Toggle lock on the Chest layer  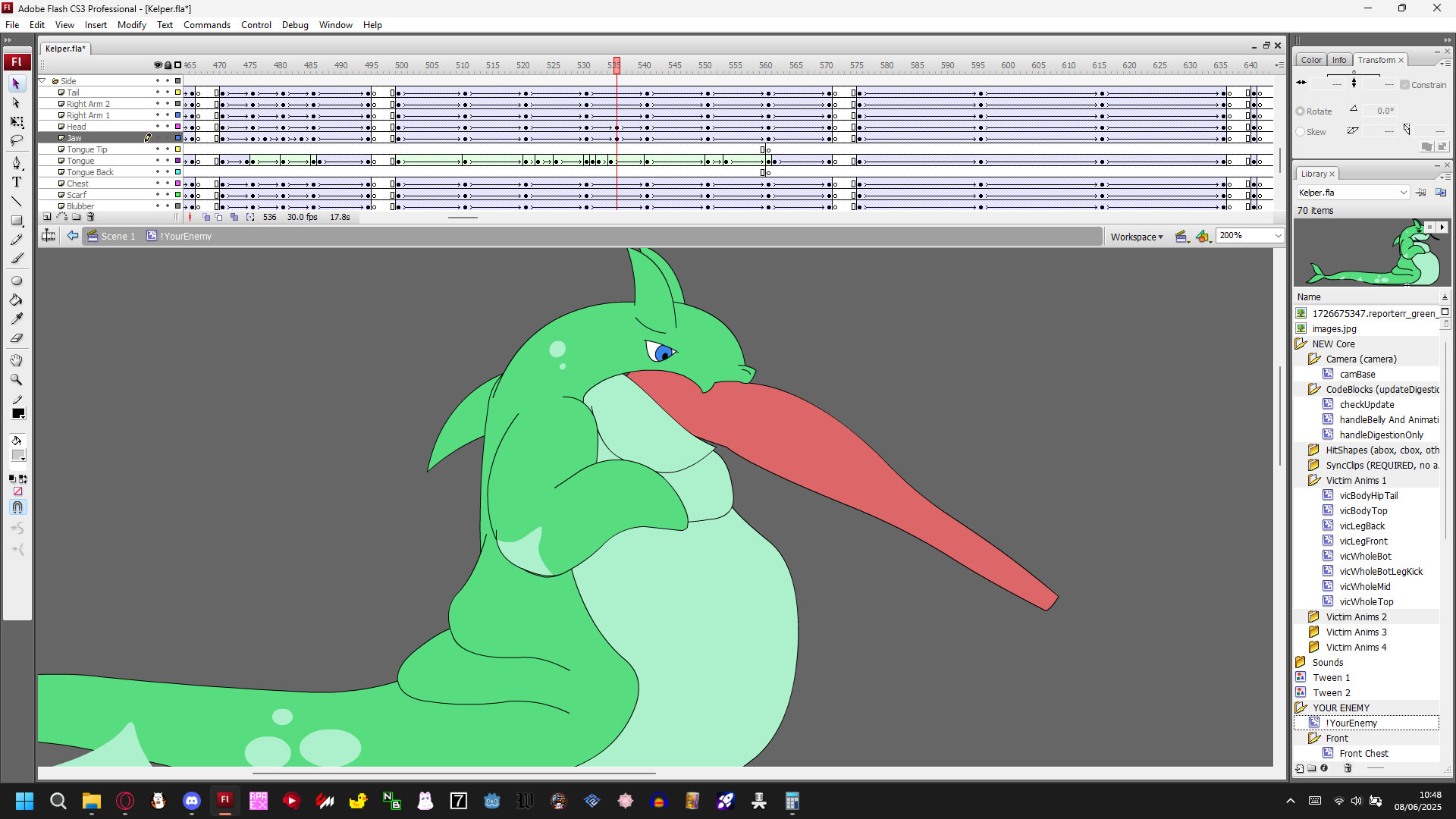[168, 184]
